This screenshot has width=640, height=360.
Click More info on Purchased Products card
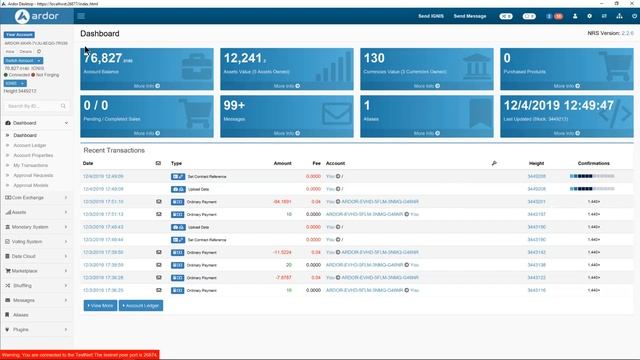567,86
